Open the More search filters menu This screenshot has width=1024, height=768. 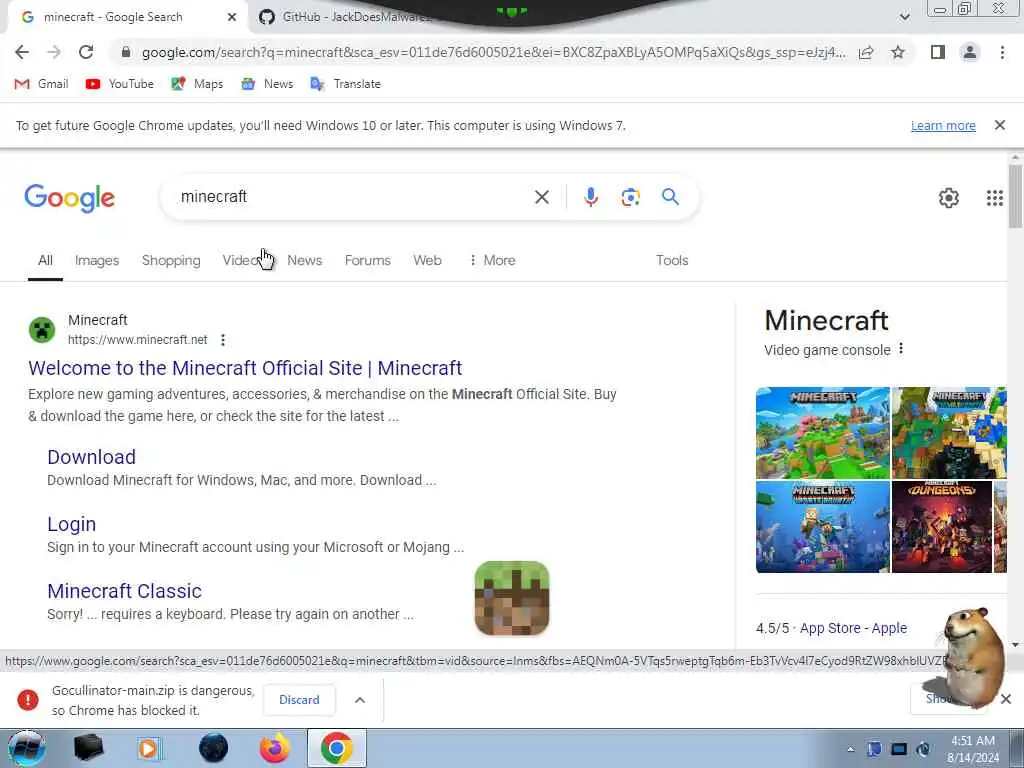pyautogui.click(x=492, y=260)
